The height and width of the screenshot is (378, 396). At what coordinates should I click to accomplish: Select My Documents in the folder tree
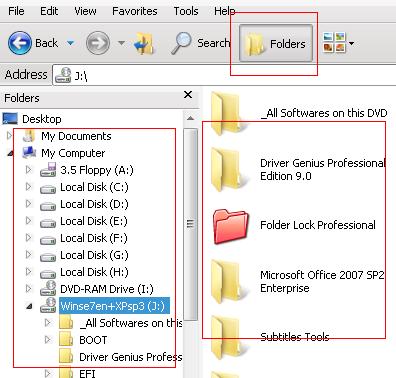tap(76, 136)
